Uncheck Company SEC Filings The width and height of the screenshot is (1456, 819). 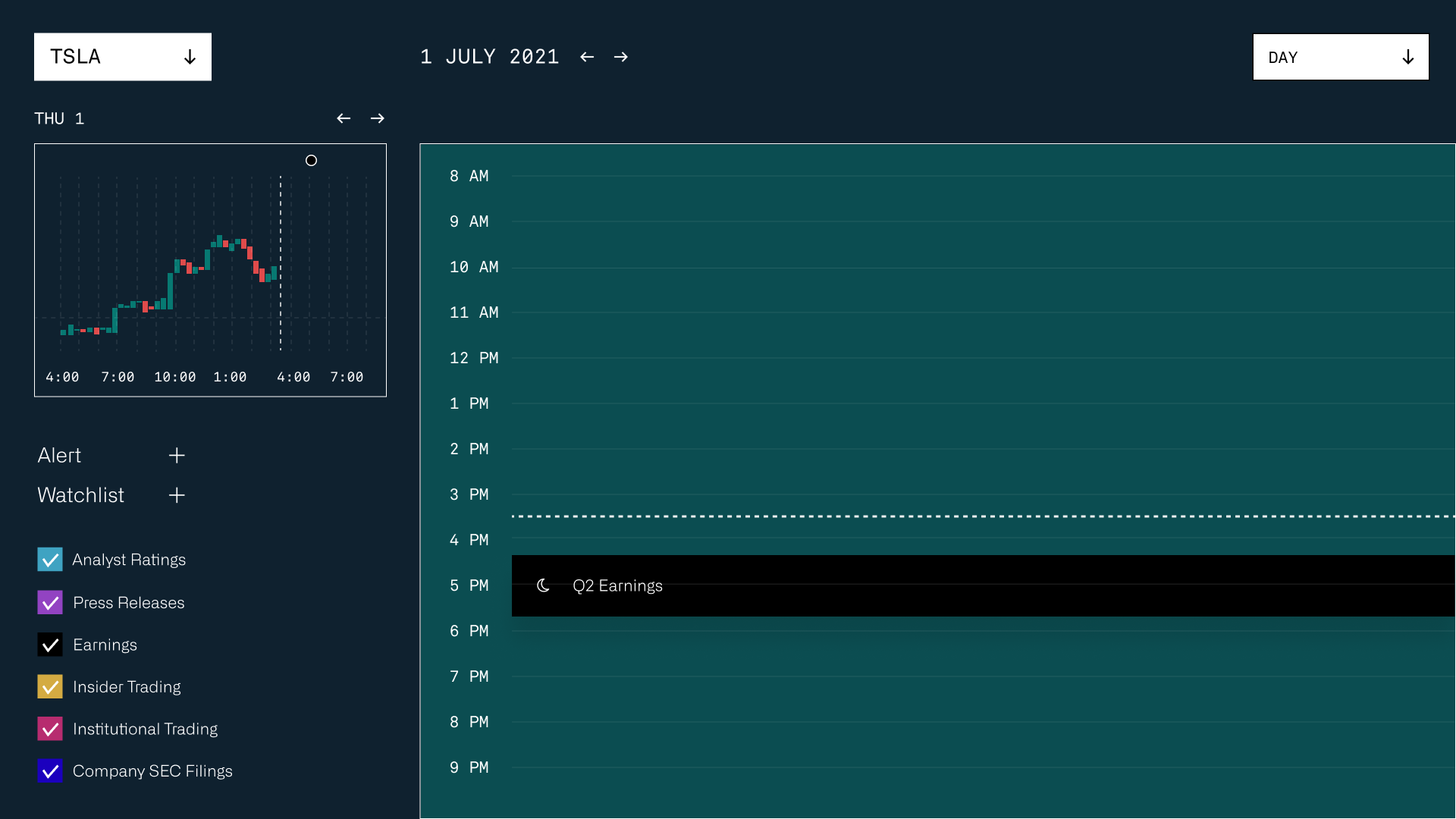pyautogui.click(x=50, y=771)
